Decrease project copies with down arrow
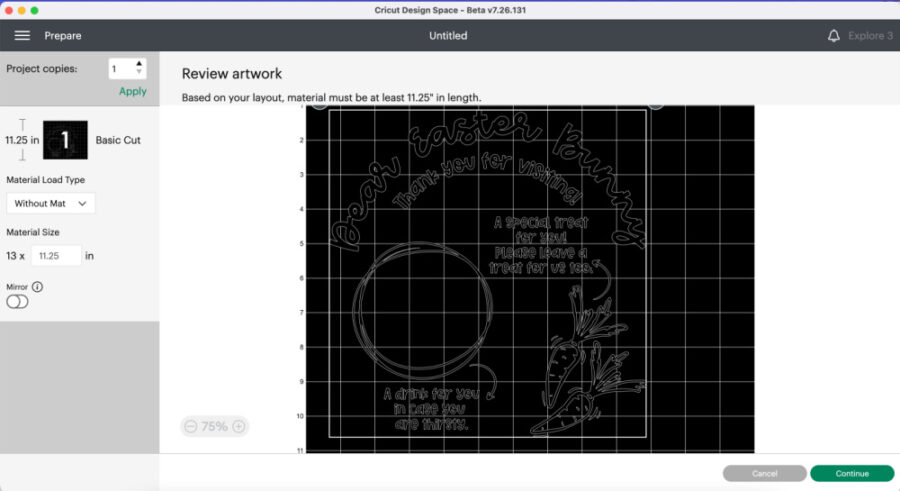The width and height of the screenshot is (900, 491). tap(139, 73)
